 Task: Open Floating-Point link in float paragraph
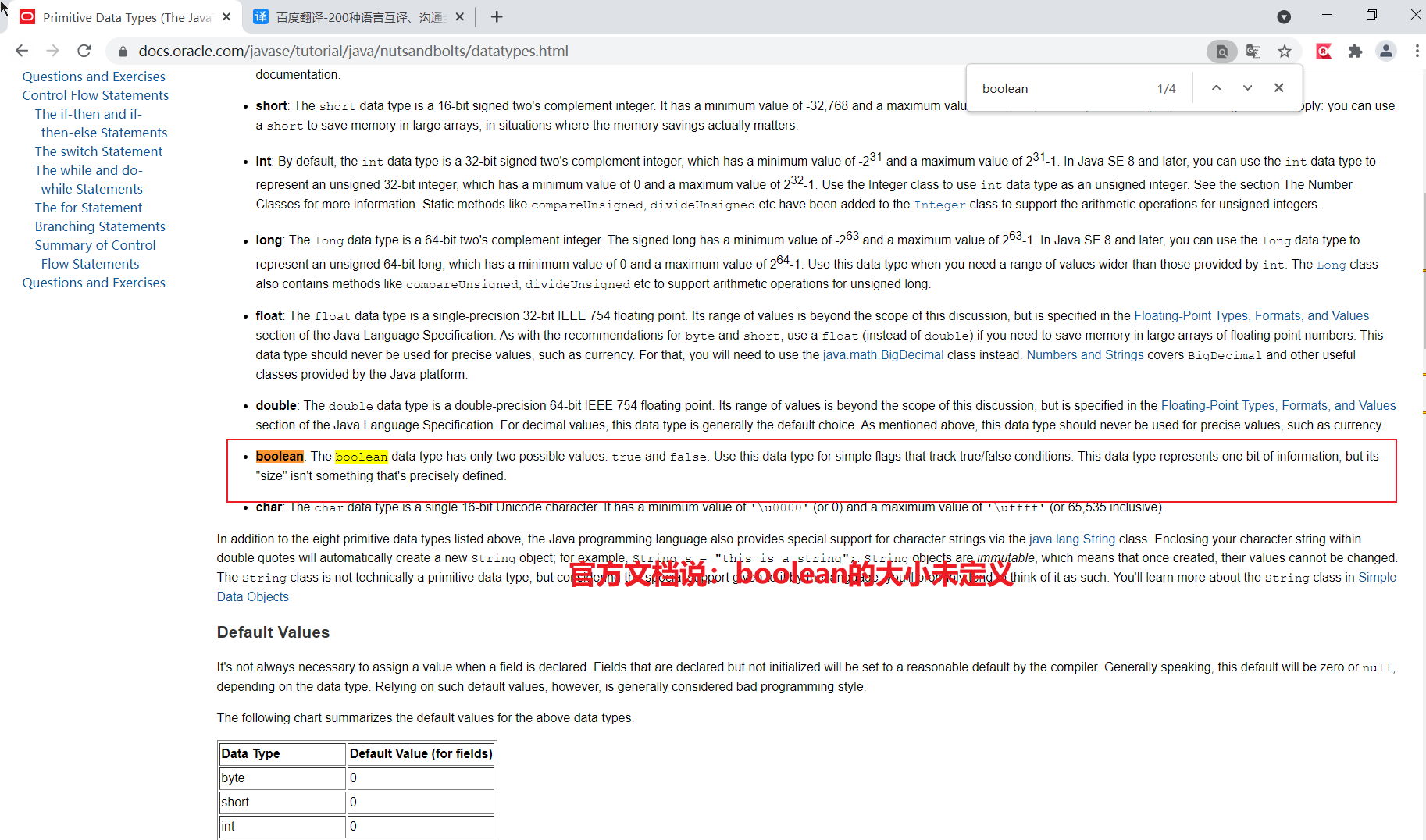[x=1251, y=315]
